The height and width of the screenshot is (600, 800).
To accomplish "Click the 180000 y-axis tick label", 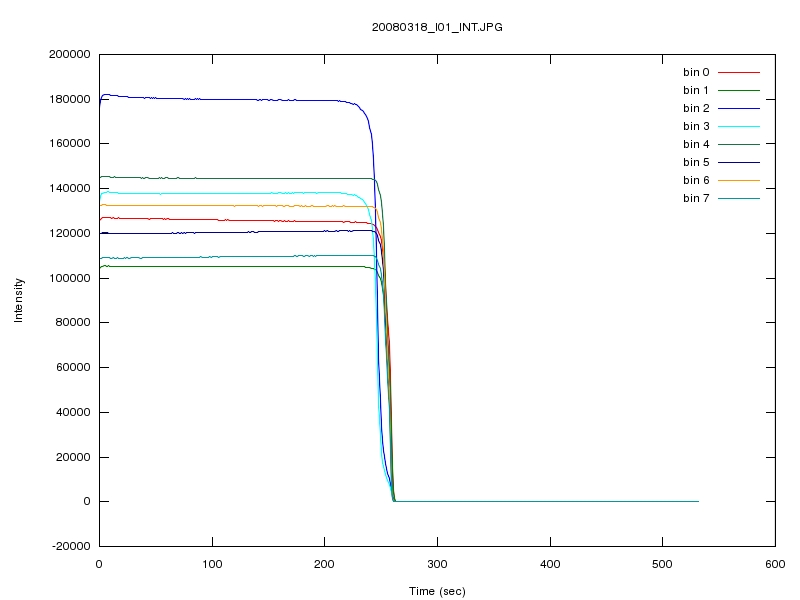I will pyautogui.click(x=69, y=99).
